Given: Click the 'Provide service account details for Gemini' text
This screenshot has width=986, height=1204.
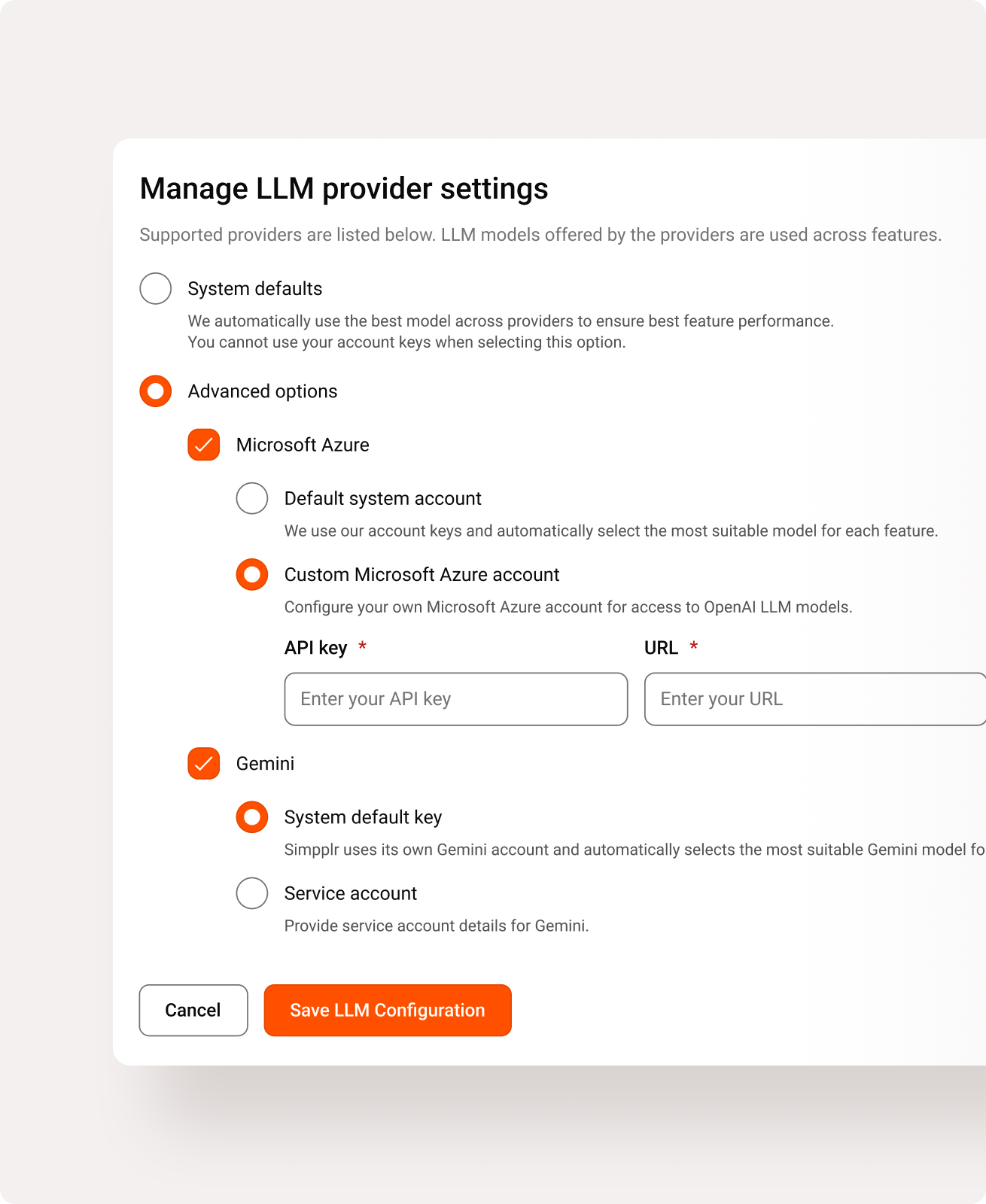Looking at the screenshot, I should [x=437, y=926].
